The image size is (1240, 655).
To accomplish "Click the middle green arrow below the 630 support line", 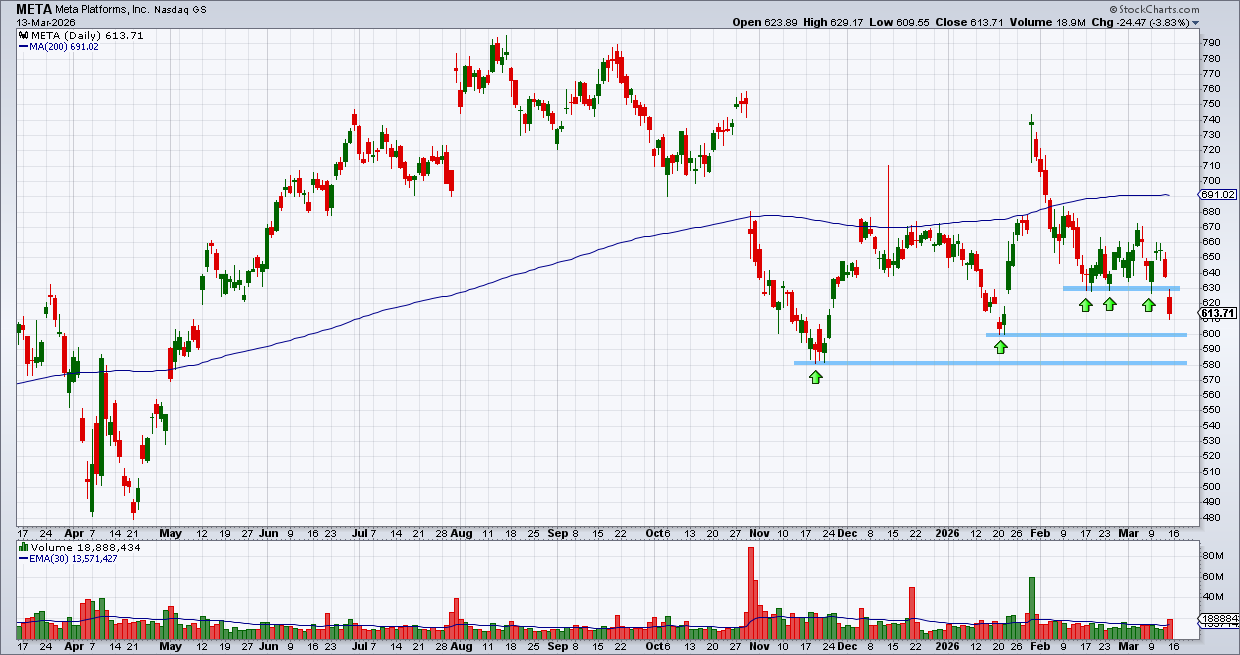I will coord(1109,304).
